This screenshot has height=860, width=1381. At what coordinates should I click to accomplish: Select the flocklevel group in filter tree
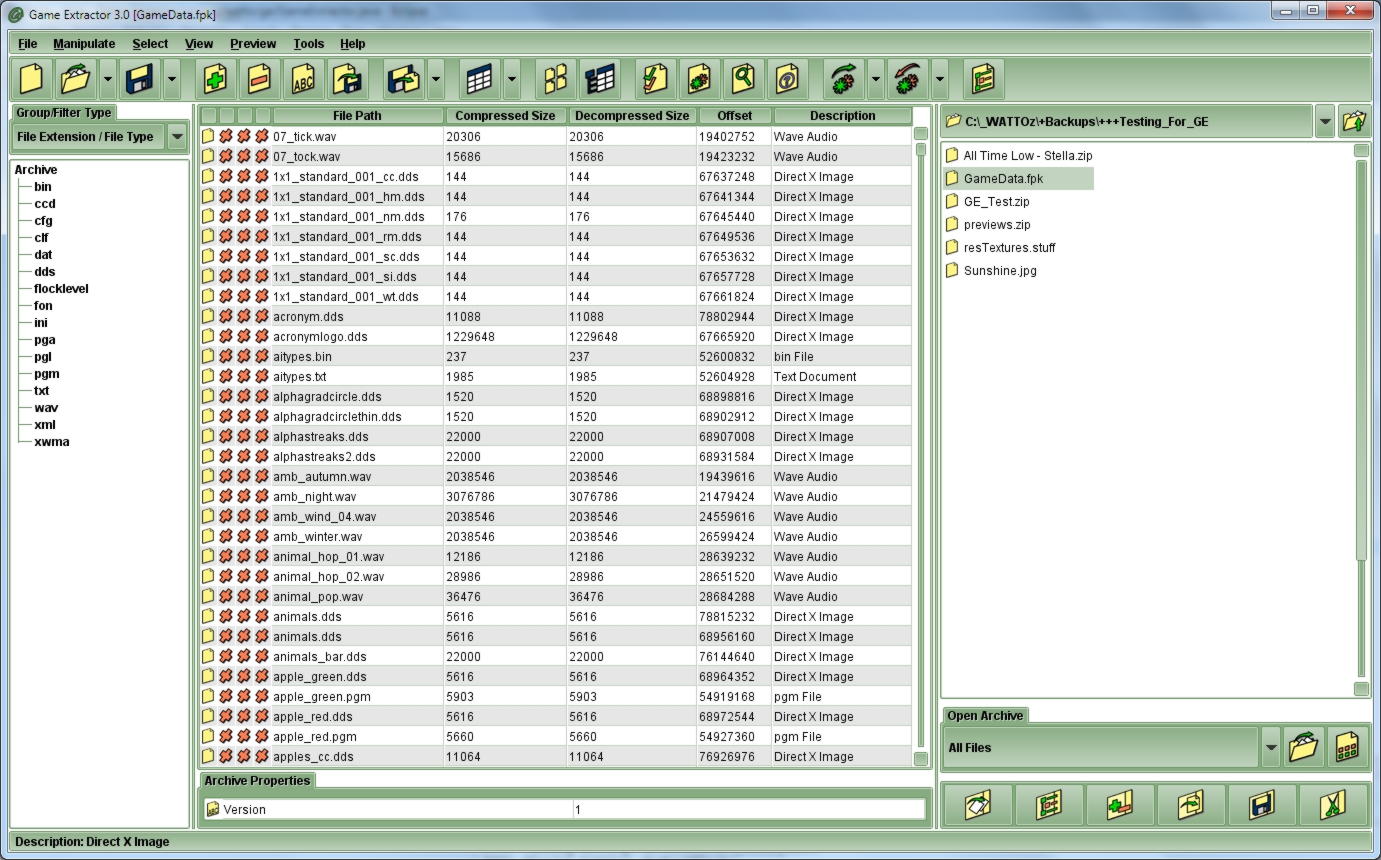[61, 289]
